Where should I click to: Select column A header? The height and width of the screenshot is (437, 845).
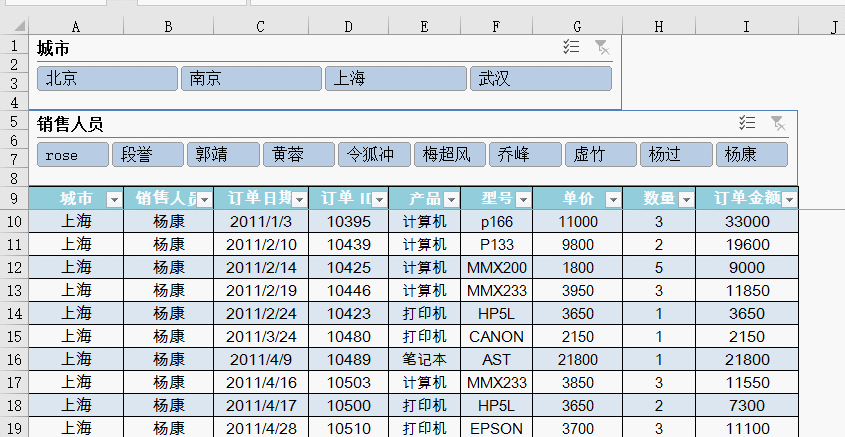76,26
